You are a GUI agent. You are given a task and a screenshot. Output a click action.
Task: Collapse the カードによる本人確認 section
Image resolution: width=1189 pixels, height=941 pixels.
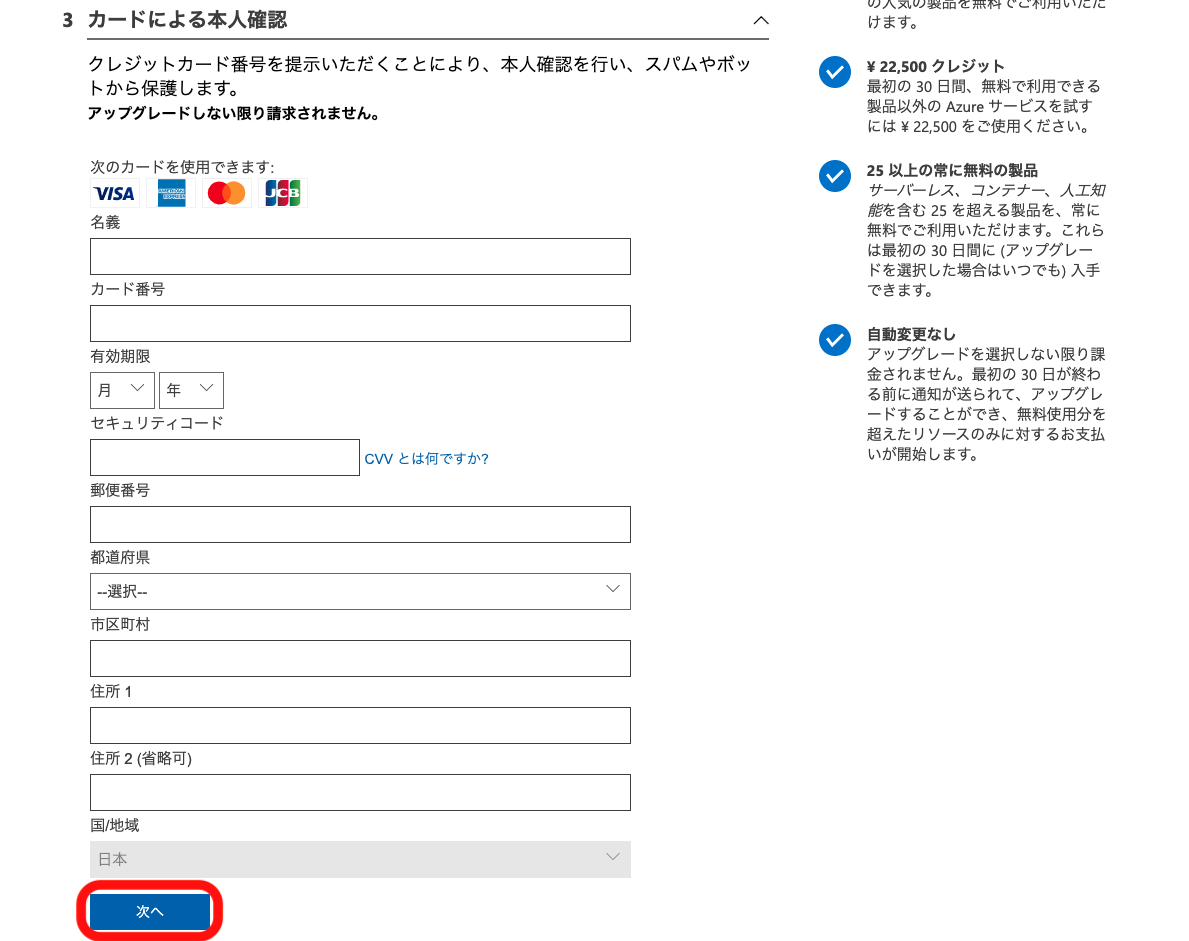[761, 20]
